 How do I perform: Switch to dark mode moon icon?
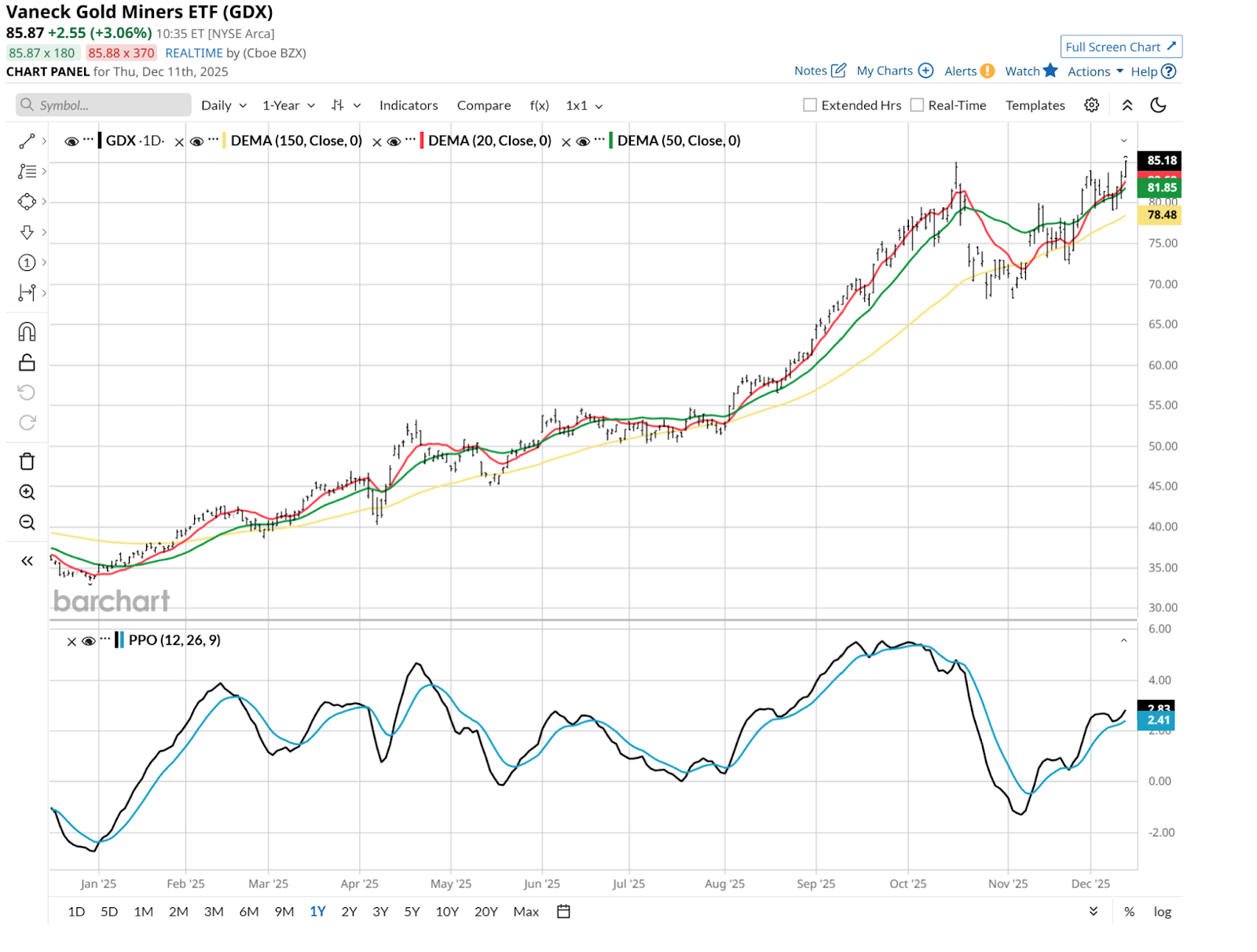[1158, 105]
